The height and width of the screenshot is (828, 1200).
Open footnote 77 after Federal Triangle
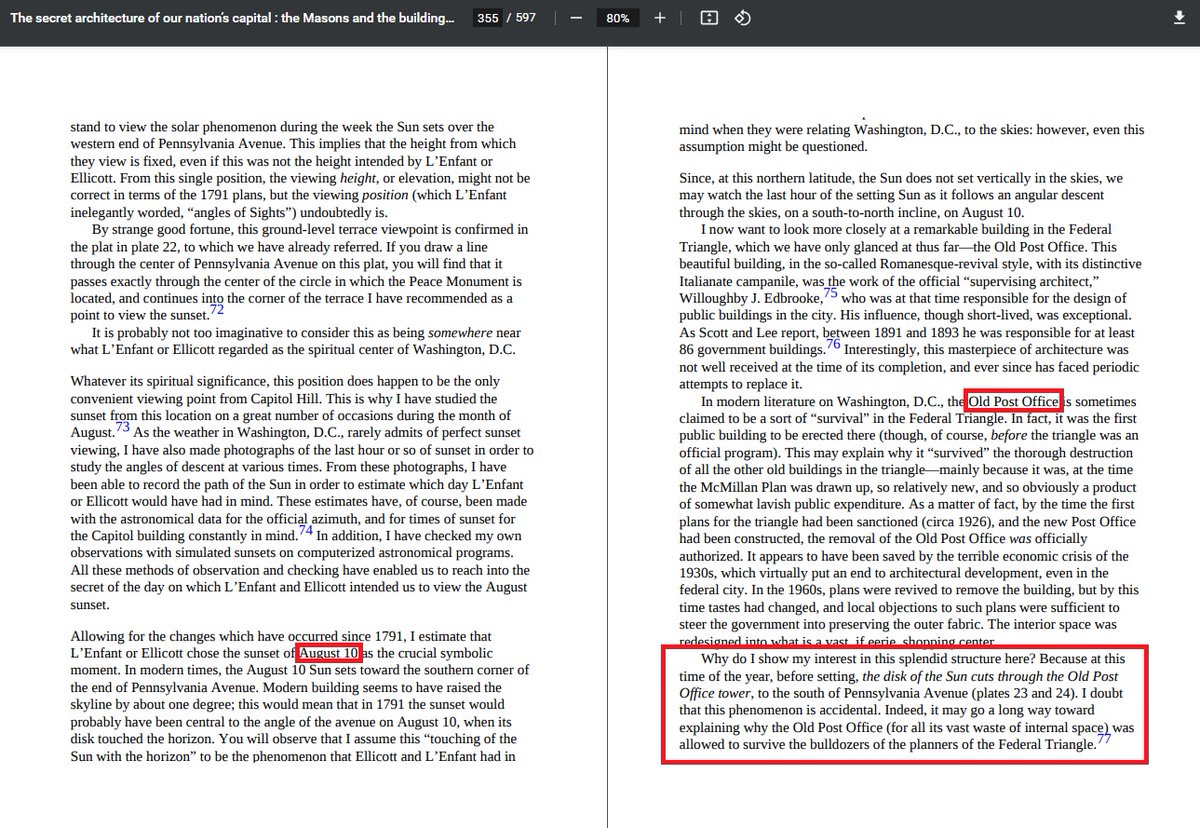click(1104, 739)
